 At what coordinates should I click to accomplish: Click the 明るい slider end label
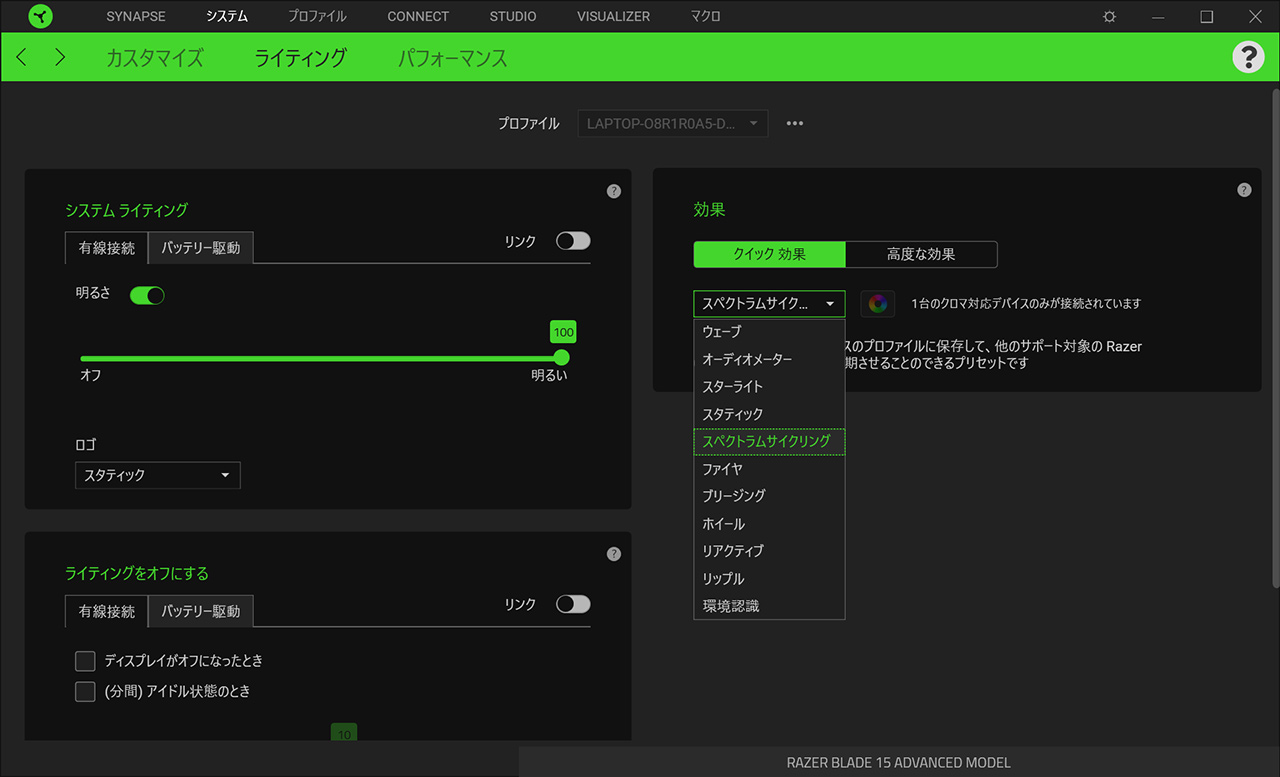549,376
